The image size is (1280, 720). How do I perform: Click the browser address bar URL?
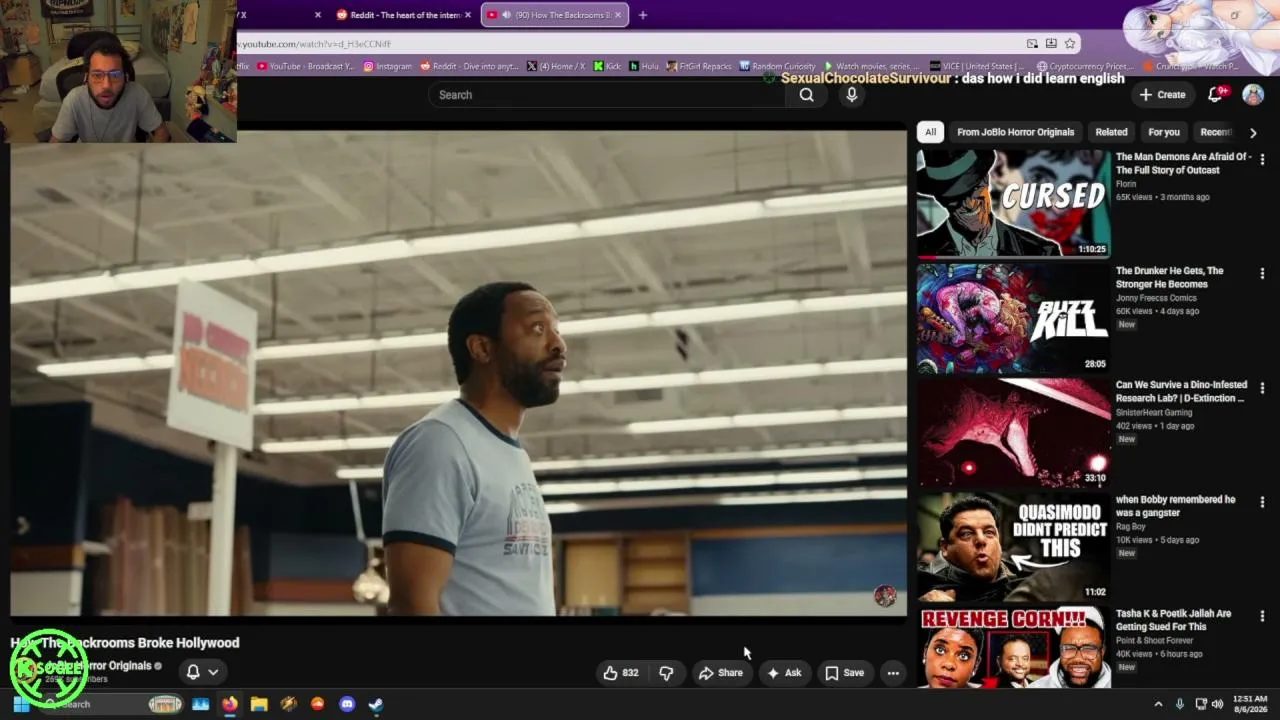(x=314, y=44)
